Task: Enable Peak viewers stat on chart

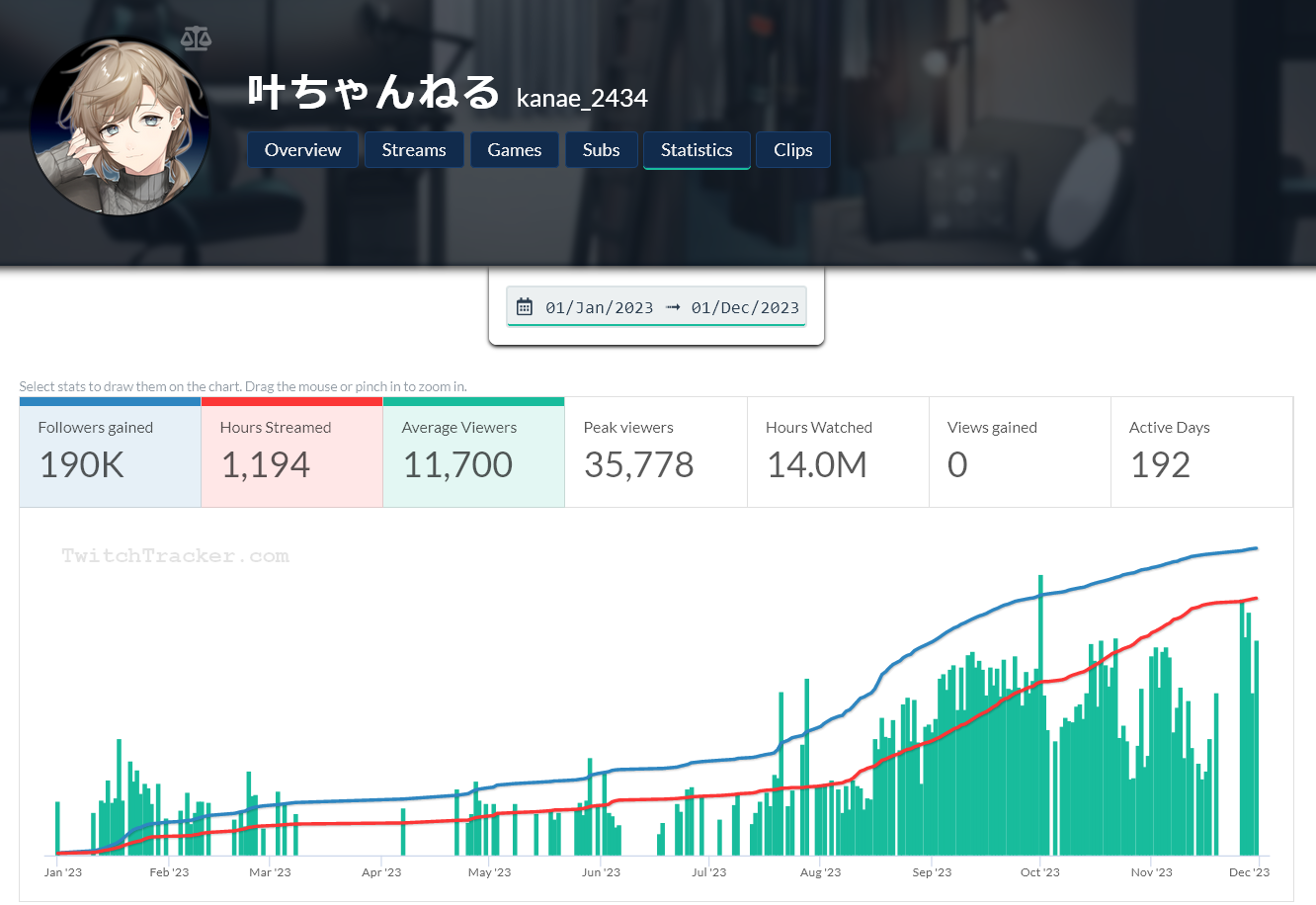Action: [655, 452]
